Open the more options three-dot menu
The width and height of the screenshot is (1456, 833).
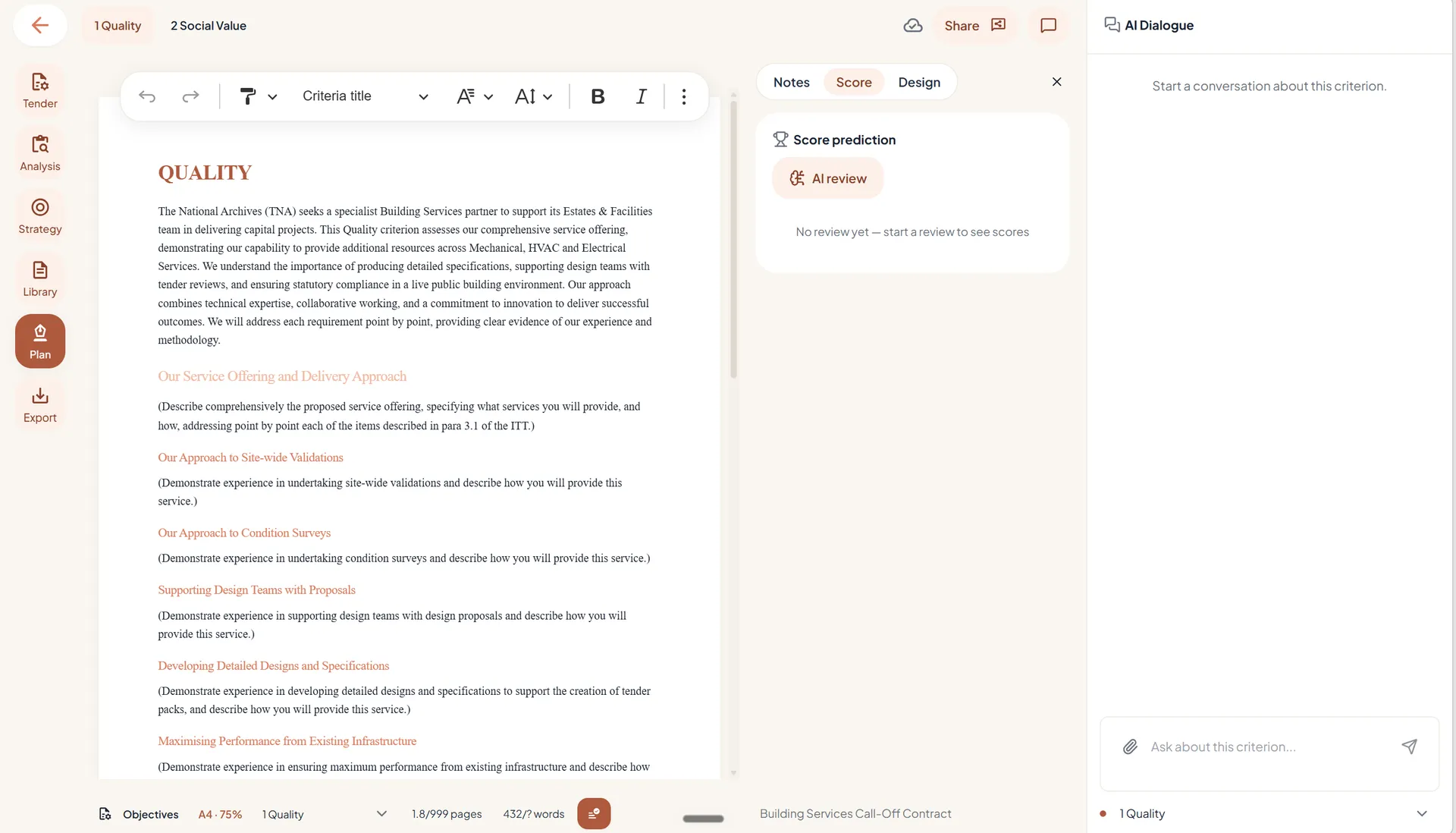684,96
